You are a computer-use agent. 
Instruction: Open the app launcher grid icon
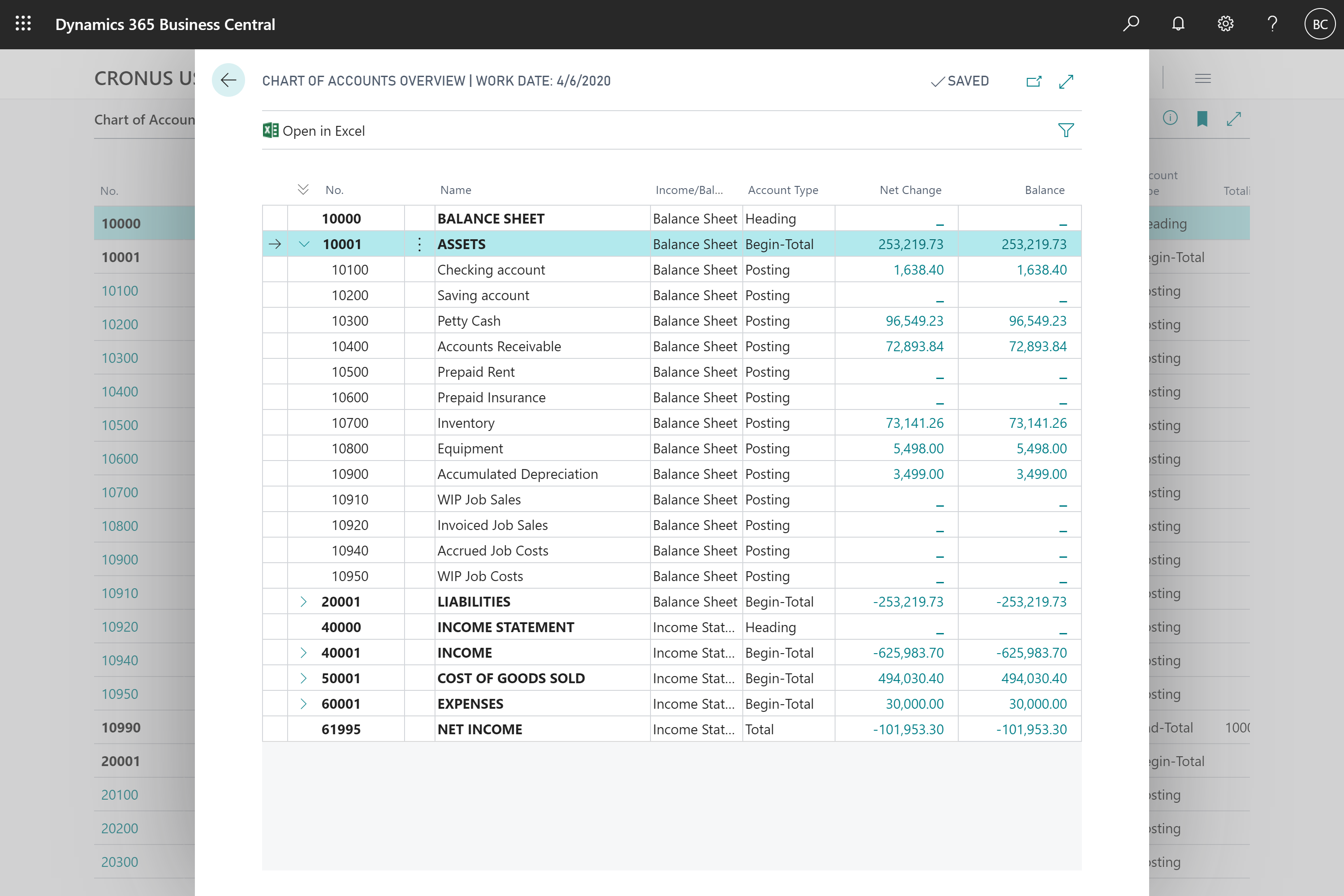pyautogui.click(x=23, y=24)
